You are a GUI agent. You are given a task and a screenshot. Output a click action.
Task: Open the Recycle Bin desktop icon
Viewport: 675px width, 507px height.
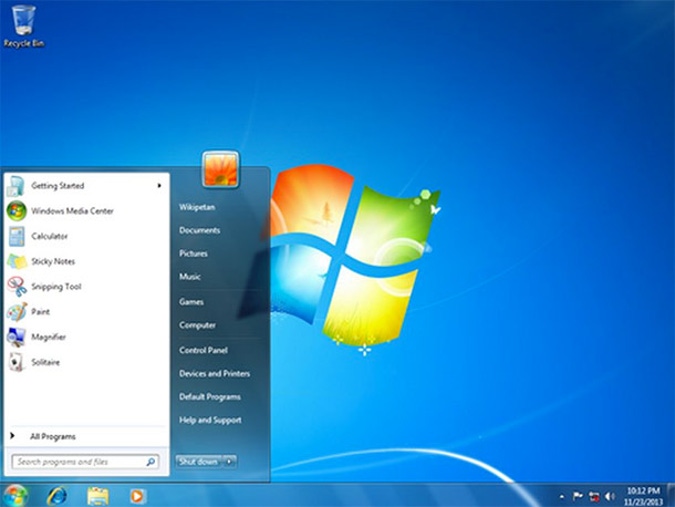(24, 25)
